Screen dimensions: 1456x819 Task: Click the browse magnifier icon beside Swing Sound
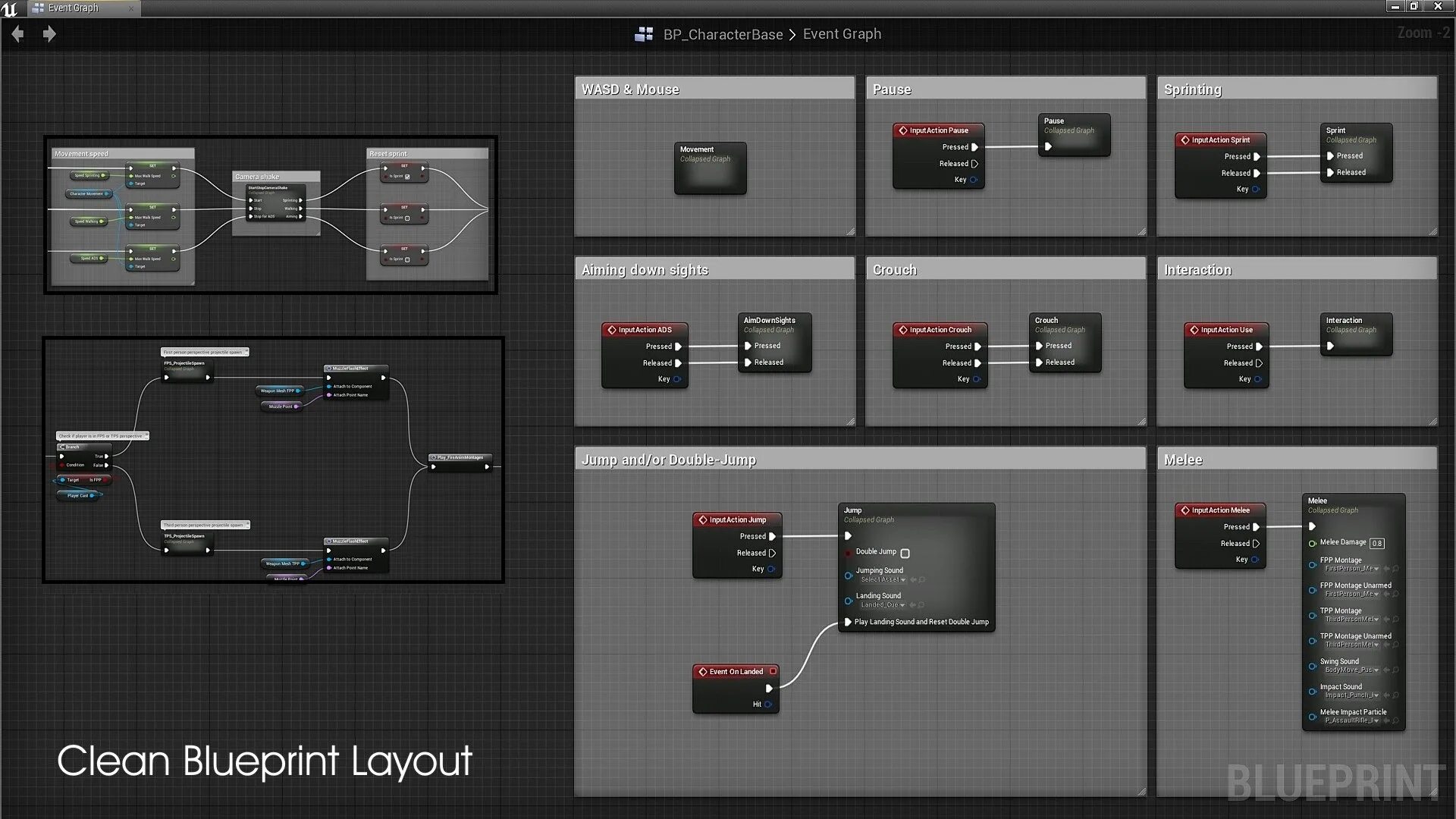(1395, 670)
